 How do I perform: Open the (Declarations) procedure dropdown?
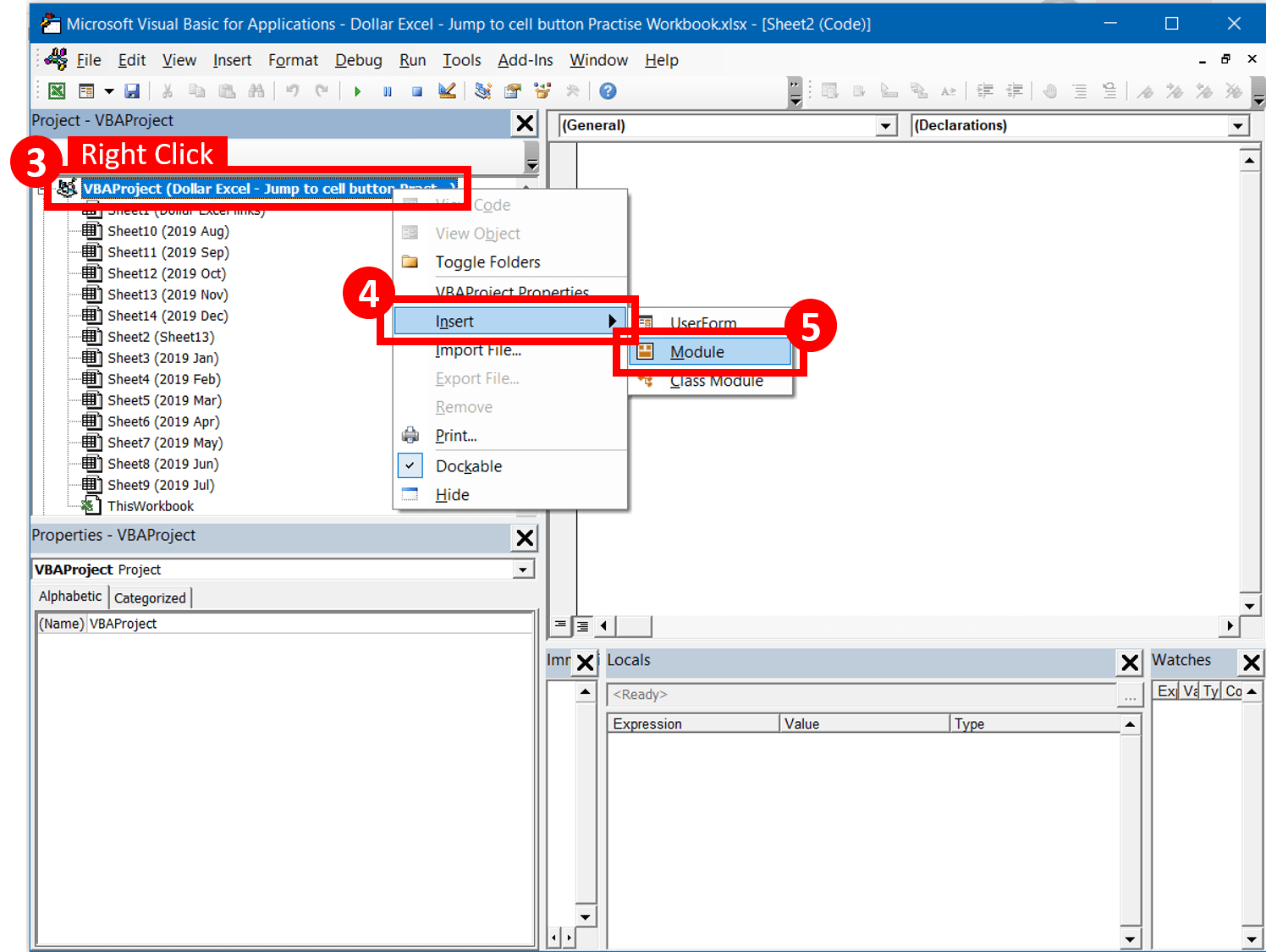(x=1238, y=126)
